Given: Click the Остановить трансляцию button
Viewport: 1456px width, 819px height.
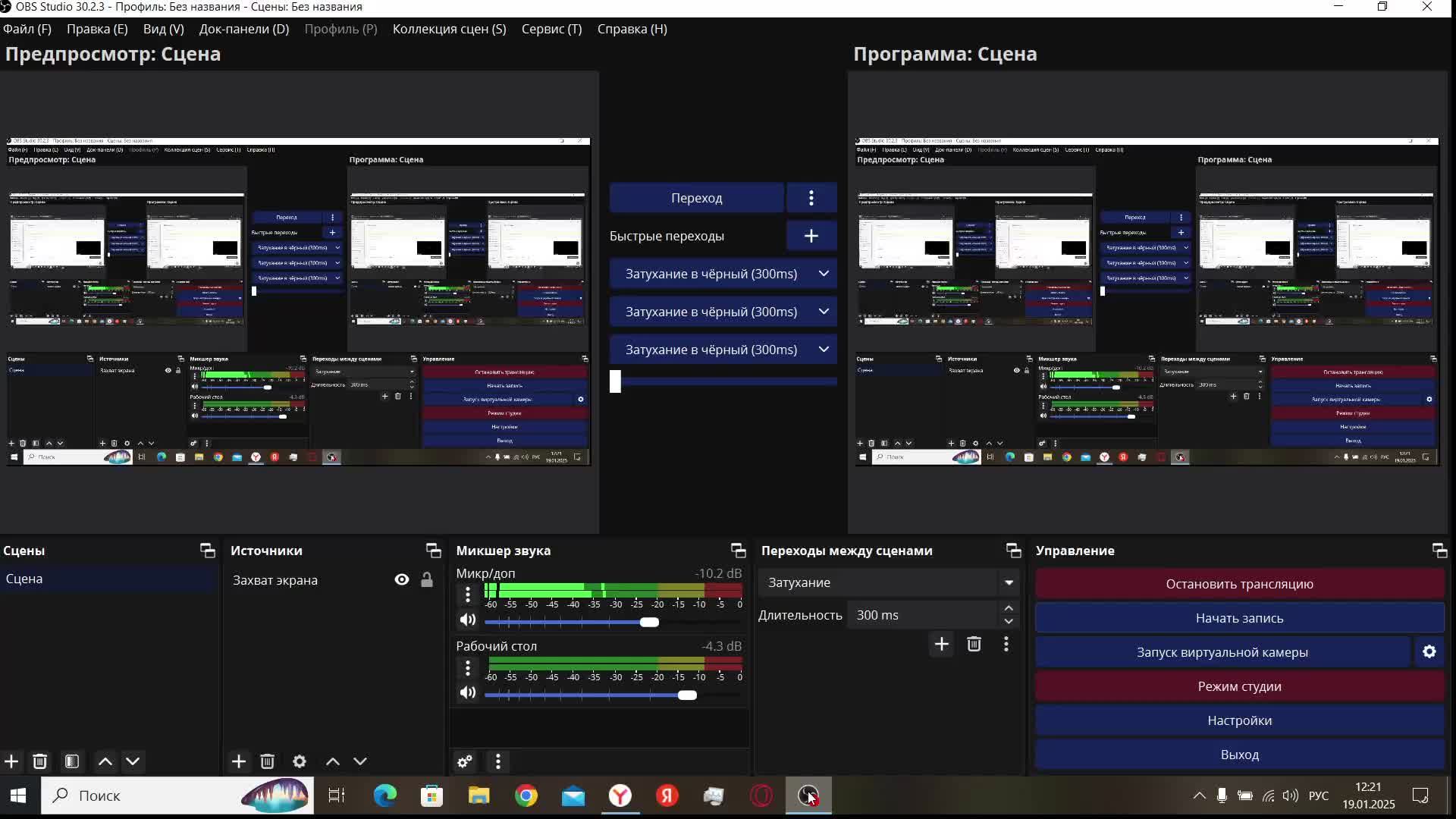Looking at the screenshot, I should pos(1239,584).
